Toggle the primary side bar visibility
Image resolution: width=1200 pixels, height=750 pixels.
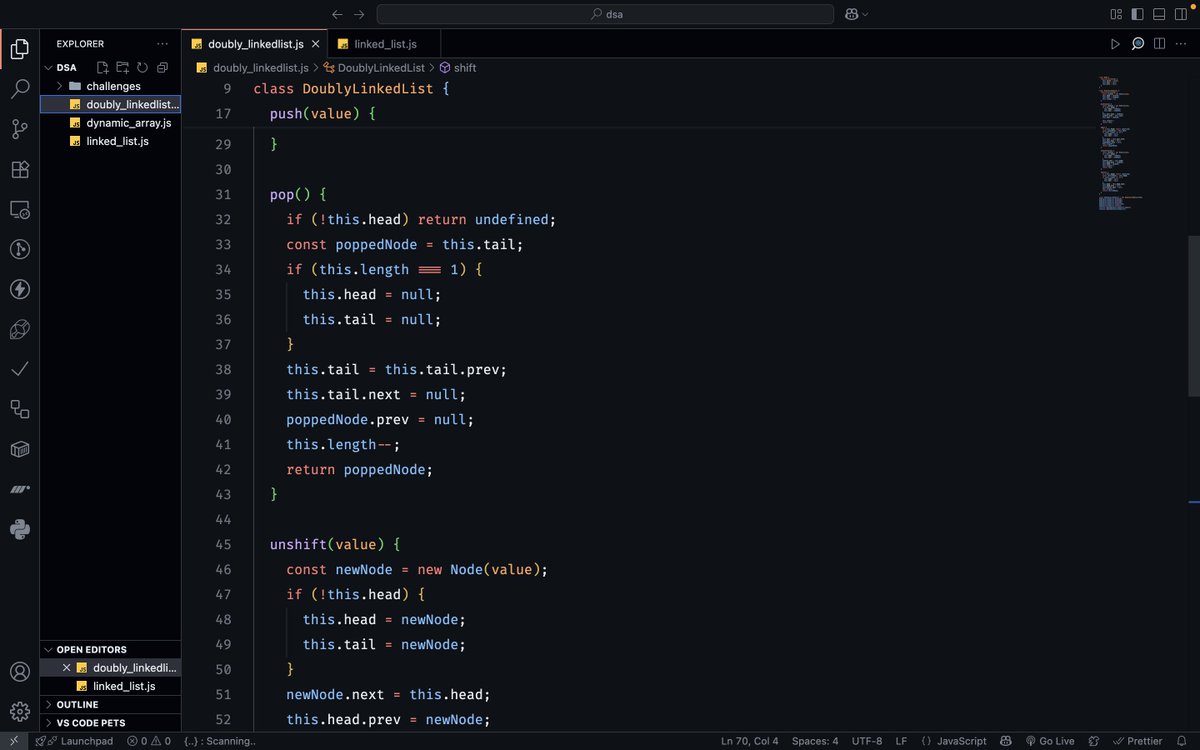pos(1137,14)
